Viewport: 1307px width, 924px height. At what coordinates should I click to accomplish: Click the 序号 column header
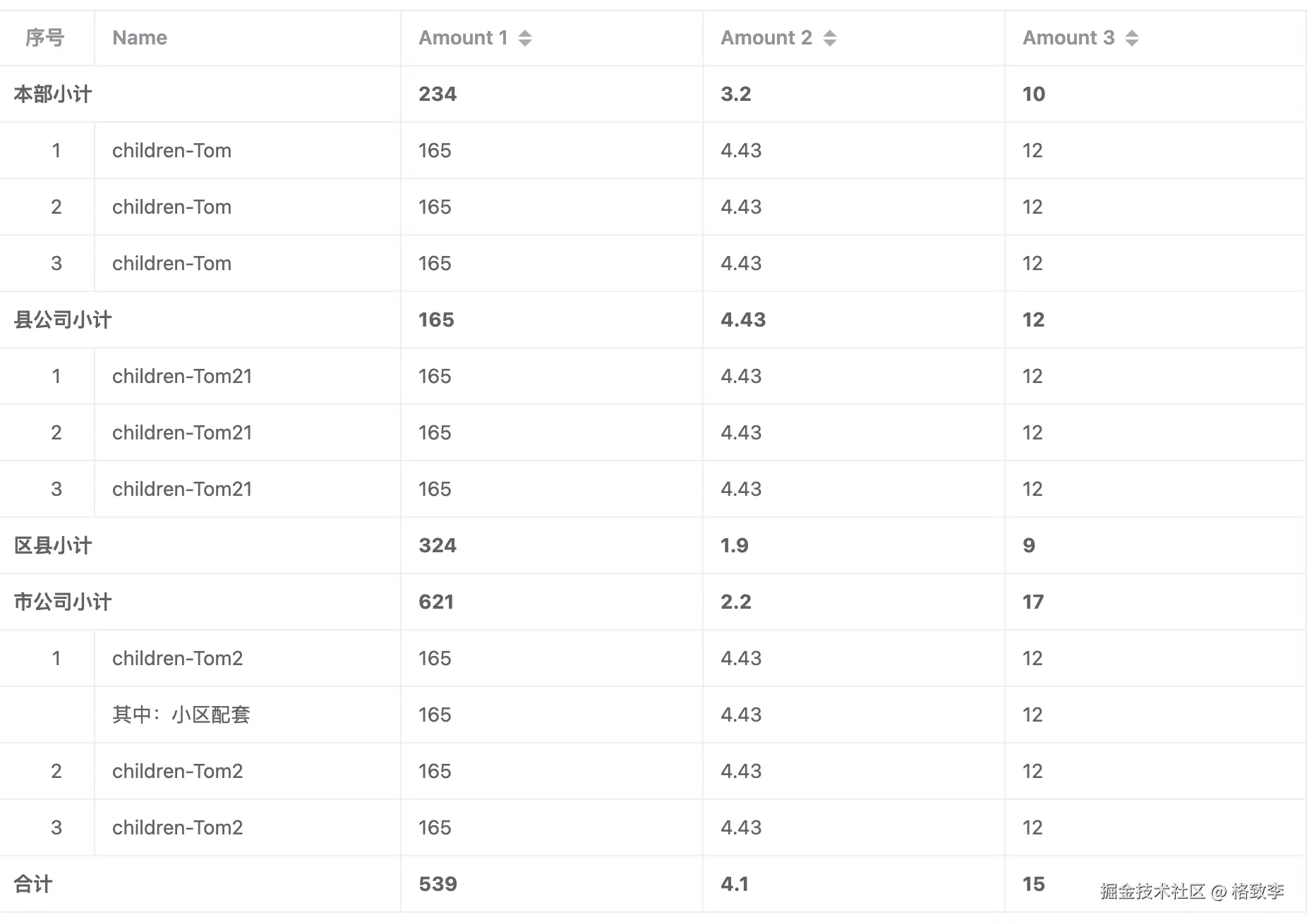point(45,38)
